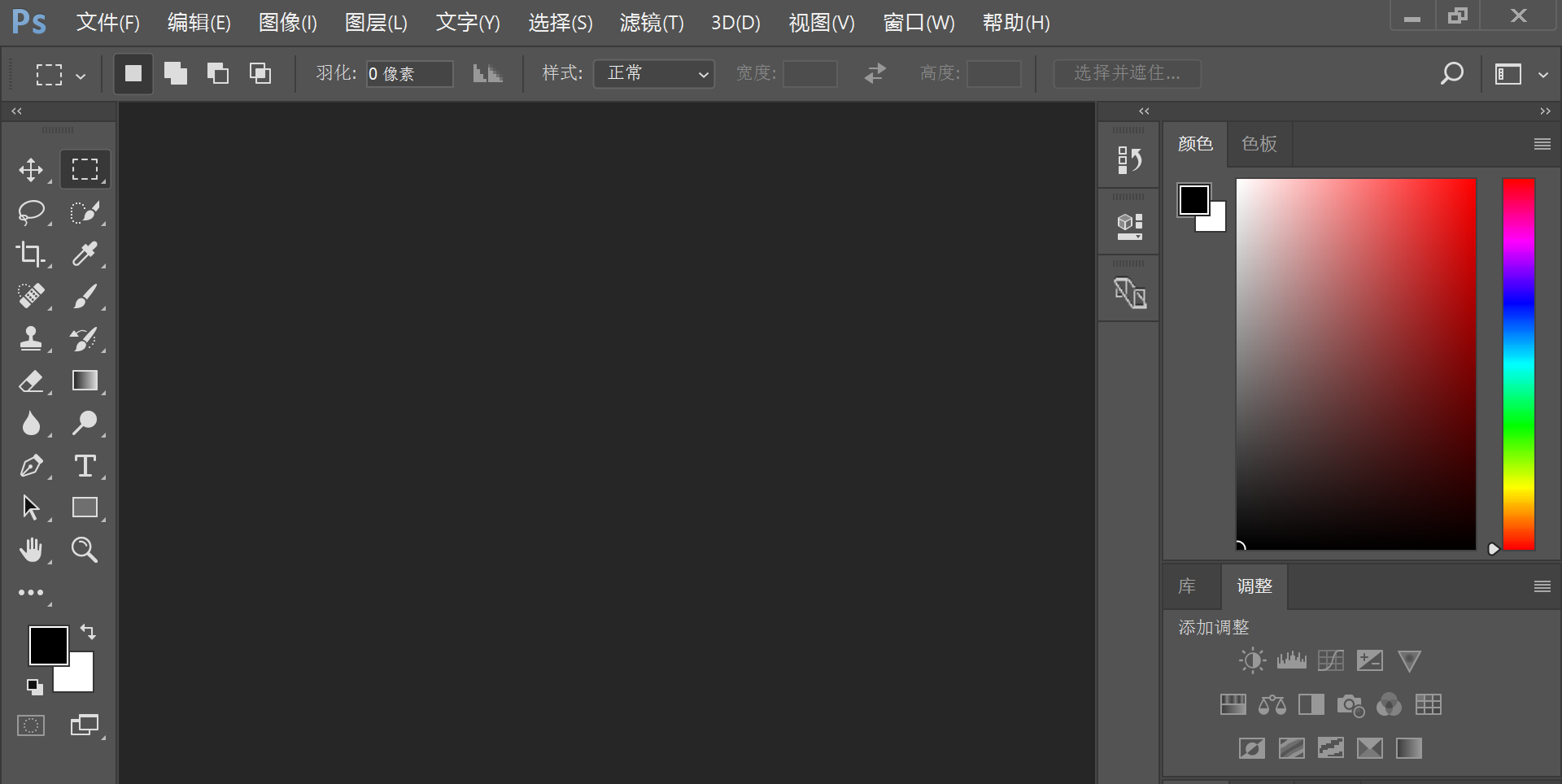
Task: Select the Horizontal Type tool
Action: click(x=85, y=465)
